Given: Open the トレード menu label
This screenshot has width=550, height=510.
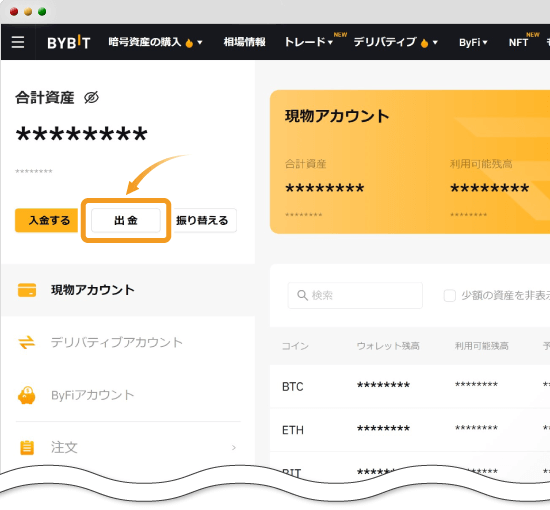Looking at the screenshot, I should [x=305, y=42].
